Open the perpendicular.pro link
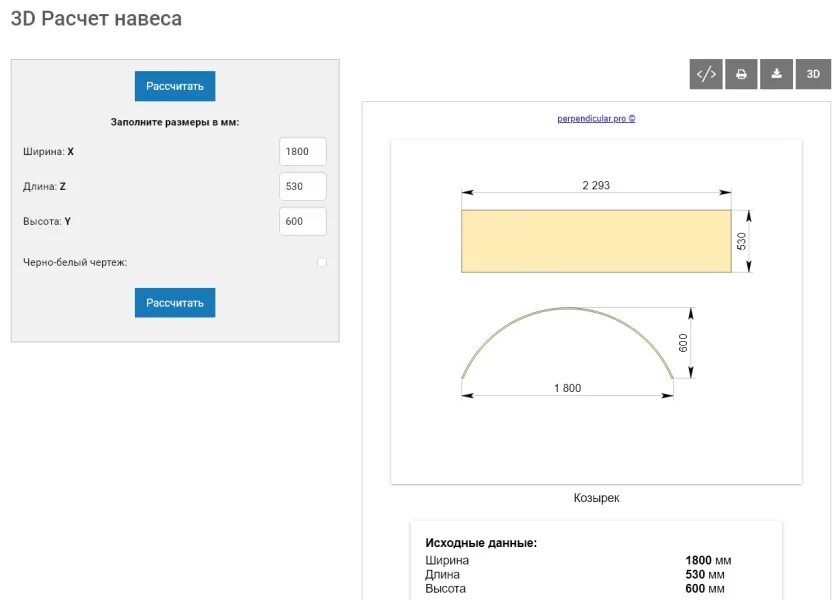The image size is (840, 600). tap(596, 118)
